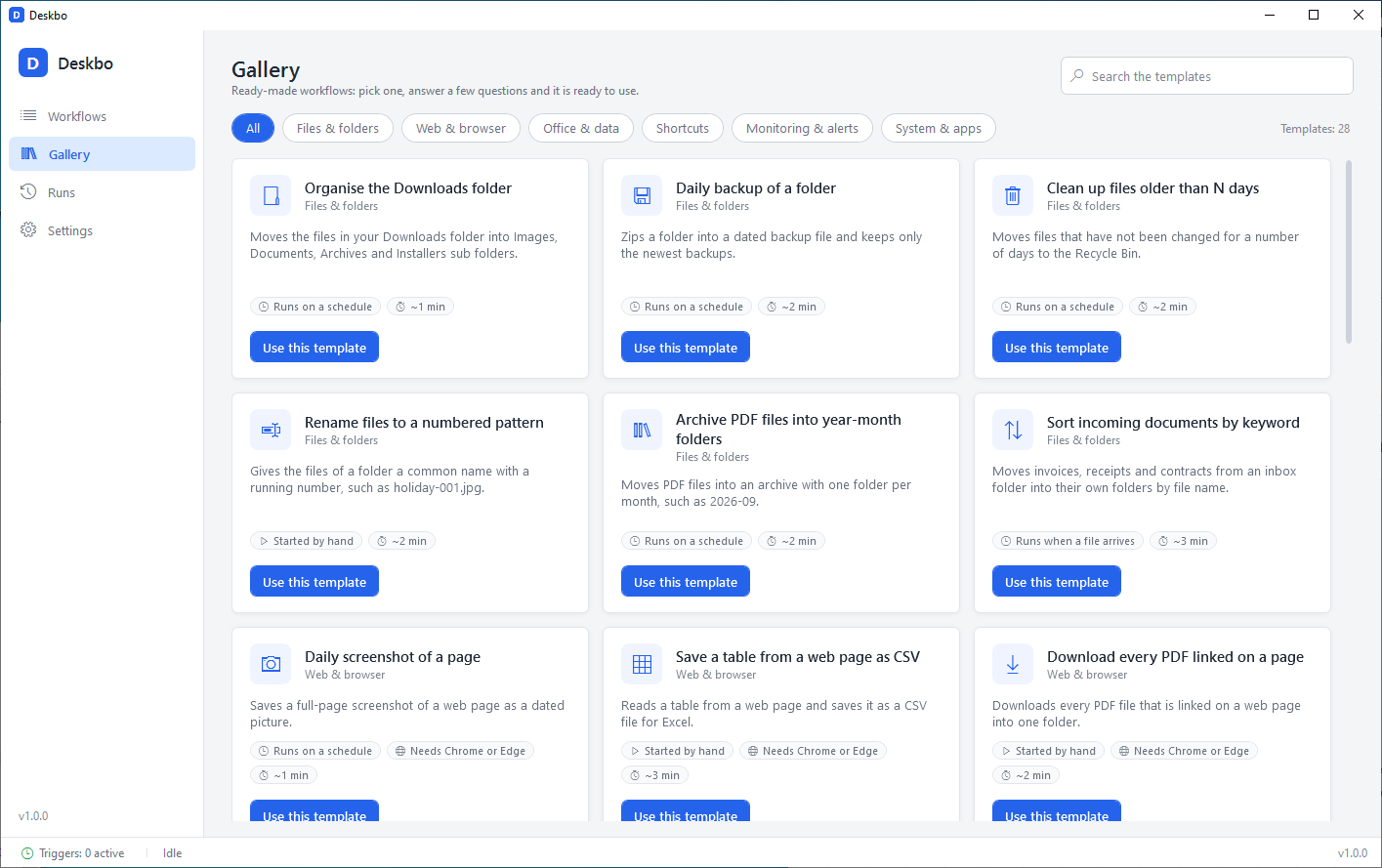
Task: Click Runs on a schedule tag on Archive PDF files
Action: point(686,541)
